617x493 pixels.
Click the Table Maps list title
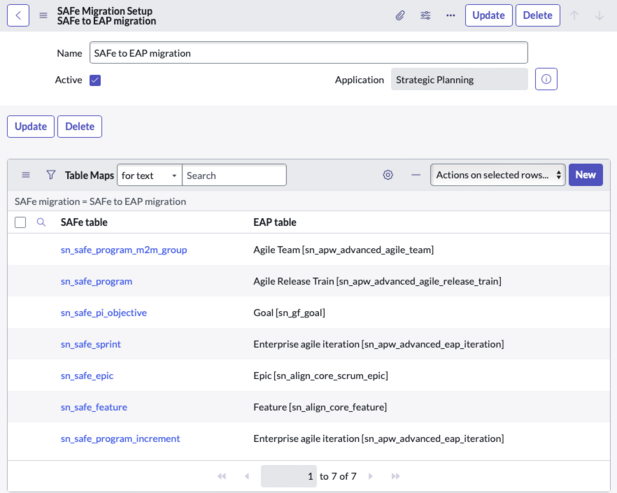[x=89, y=175]
